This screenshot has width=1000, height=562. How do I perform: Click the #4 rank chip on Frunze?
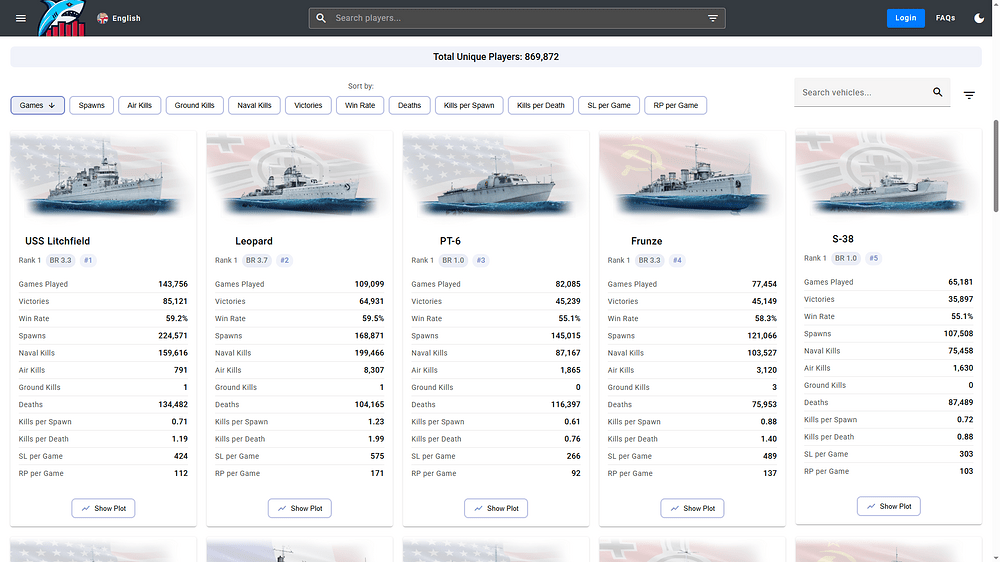point(677,260)
